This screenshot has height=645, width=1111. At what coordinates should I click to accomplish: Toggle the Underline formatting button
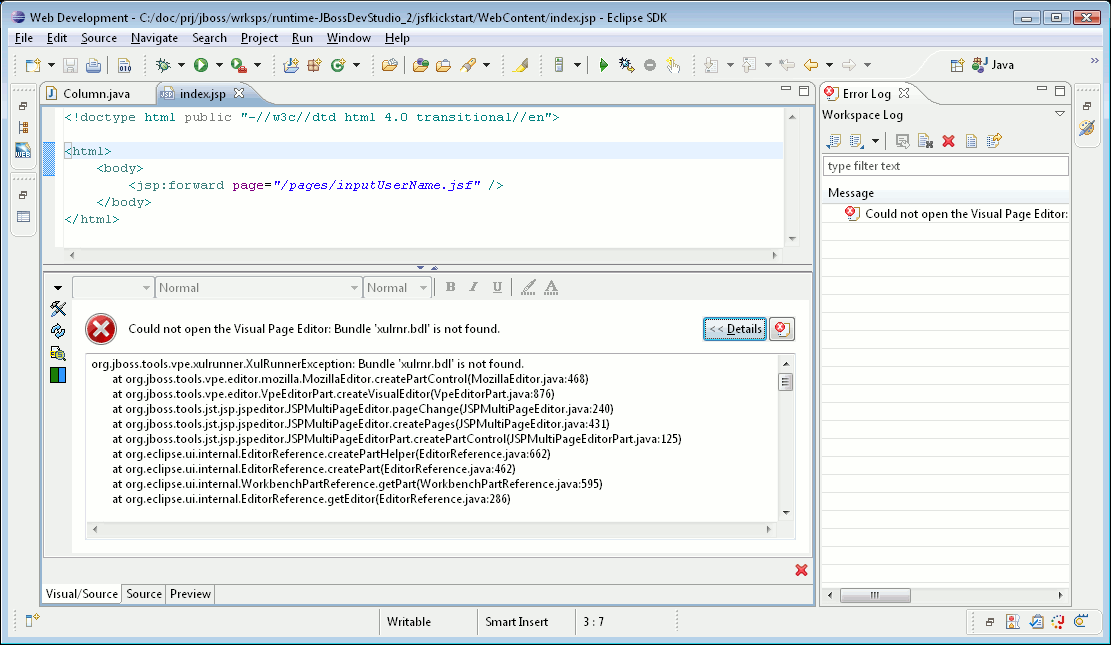pos(497,287)
